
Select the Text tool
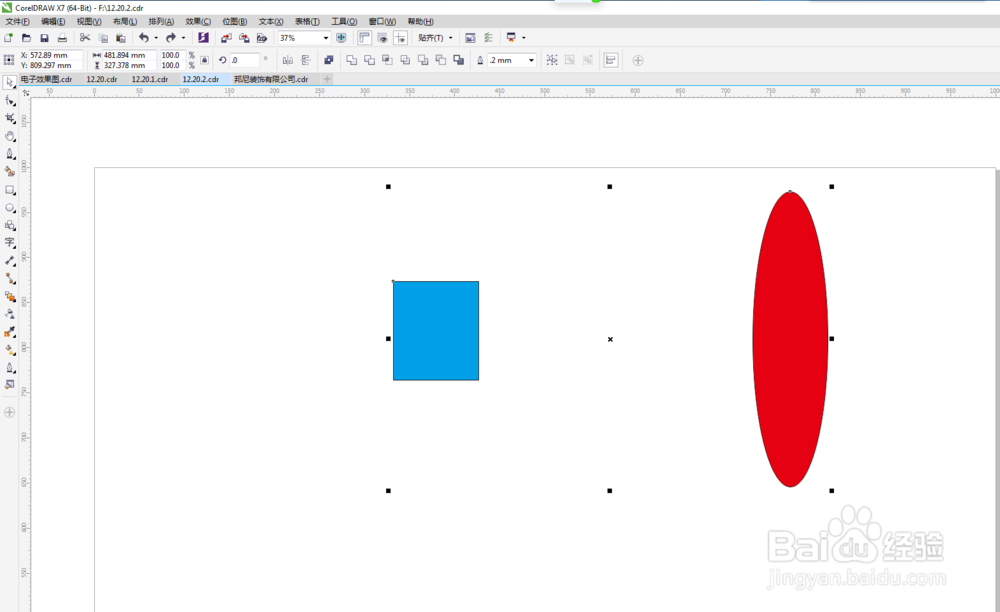pyautogui.click(x=10, y=243)
